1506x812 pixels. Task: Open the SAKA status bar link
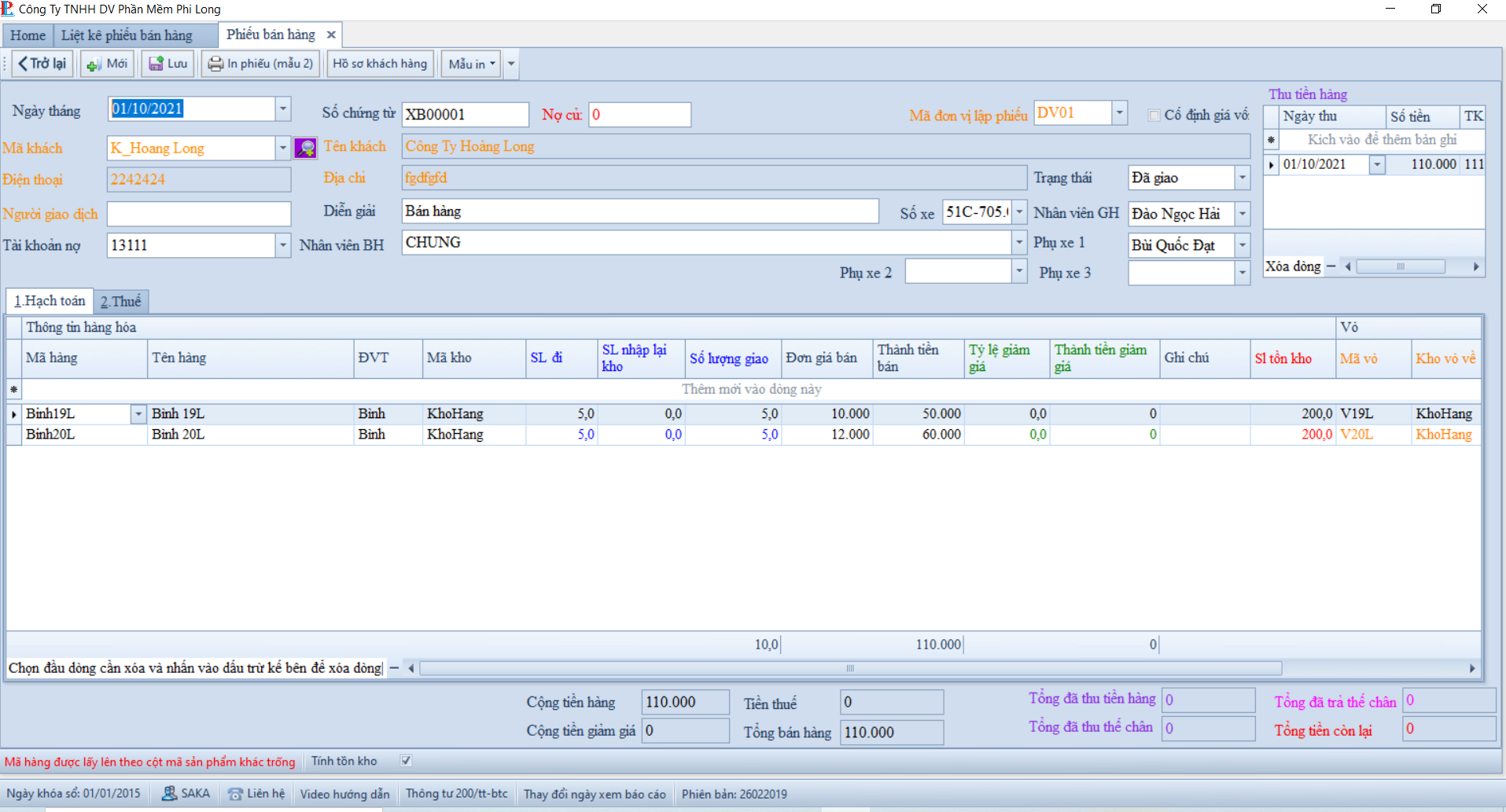(186, 794)
